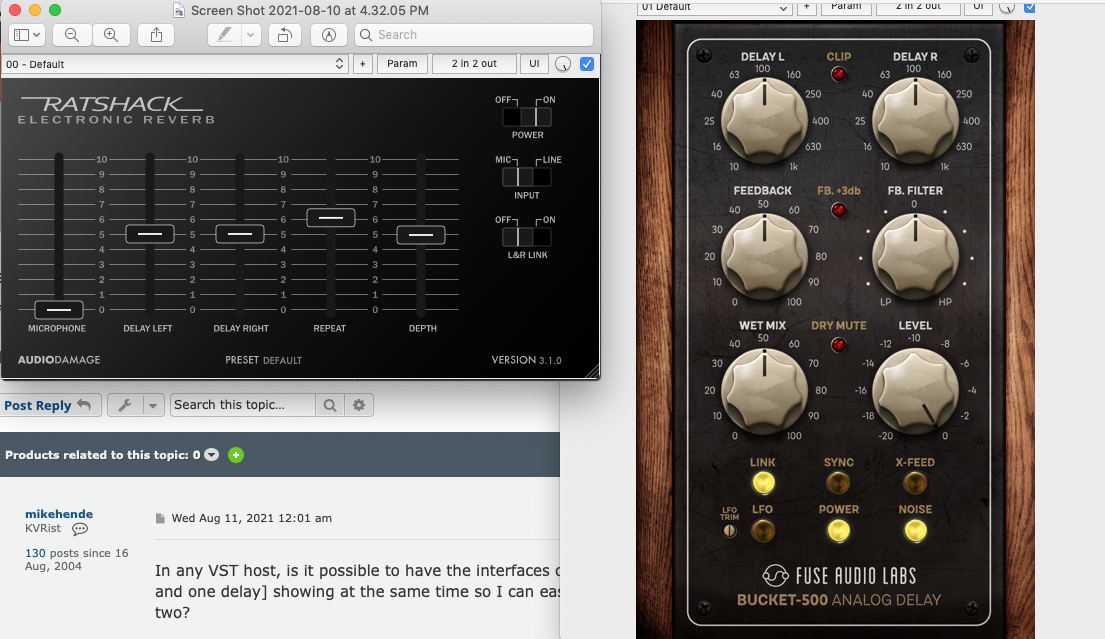Click '2 in 2 out' routing button in Ratshack window

click(474, 63)
